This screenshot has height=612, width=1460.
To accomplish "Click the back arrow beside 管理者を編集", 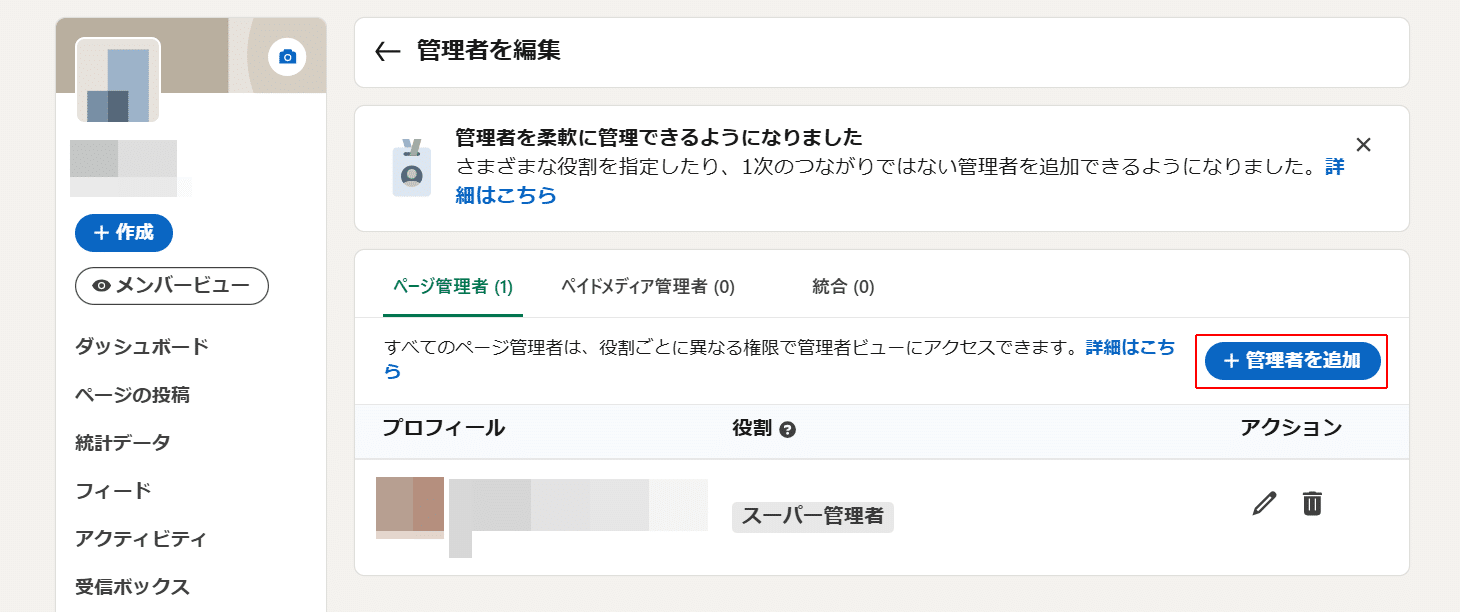I will point(387,52).
